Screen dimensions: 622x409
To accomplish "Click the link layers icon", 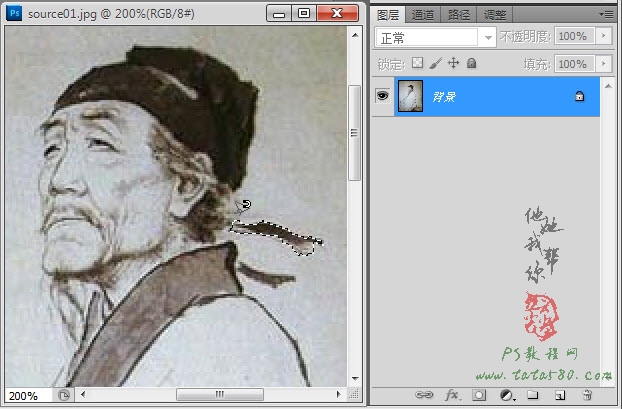I will [x=424, y=395].
